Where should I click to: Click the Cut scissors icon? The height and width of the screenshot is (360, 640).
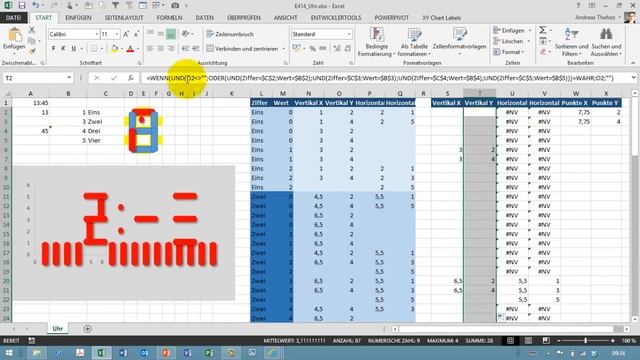coord(32,30)
